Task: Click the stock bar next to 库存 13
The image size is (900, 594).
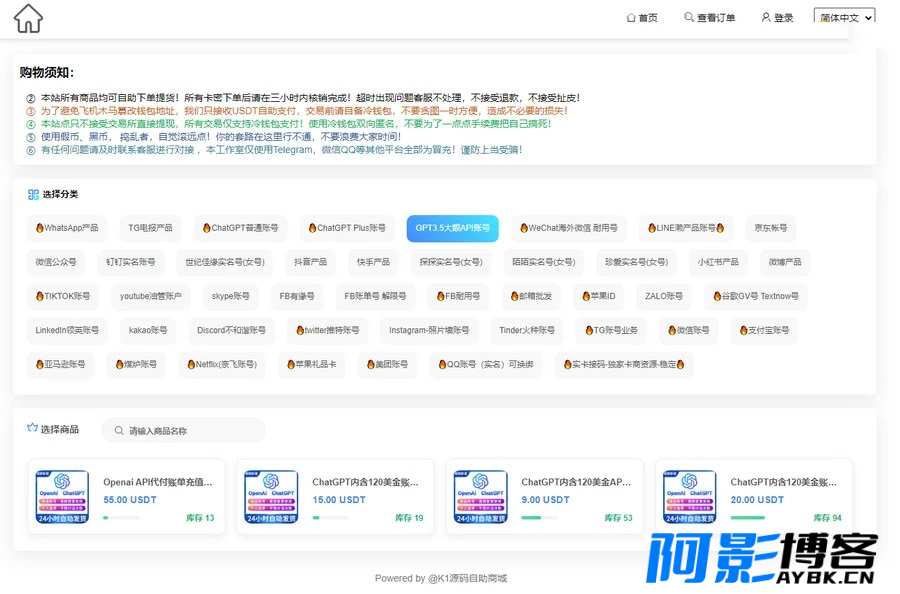Action: [121, 518]
